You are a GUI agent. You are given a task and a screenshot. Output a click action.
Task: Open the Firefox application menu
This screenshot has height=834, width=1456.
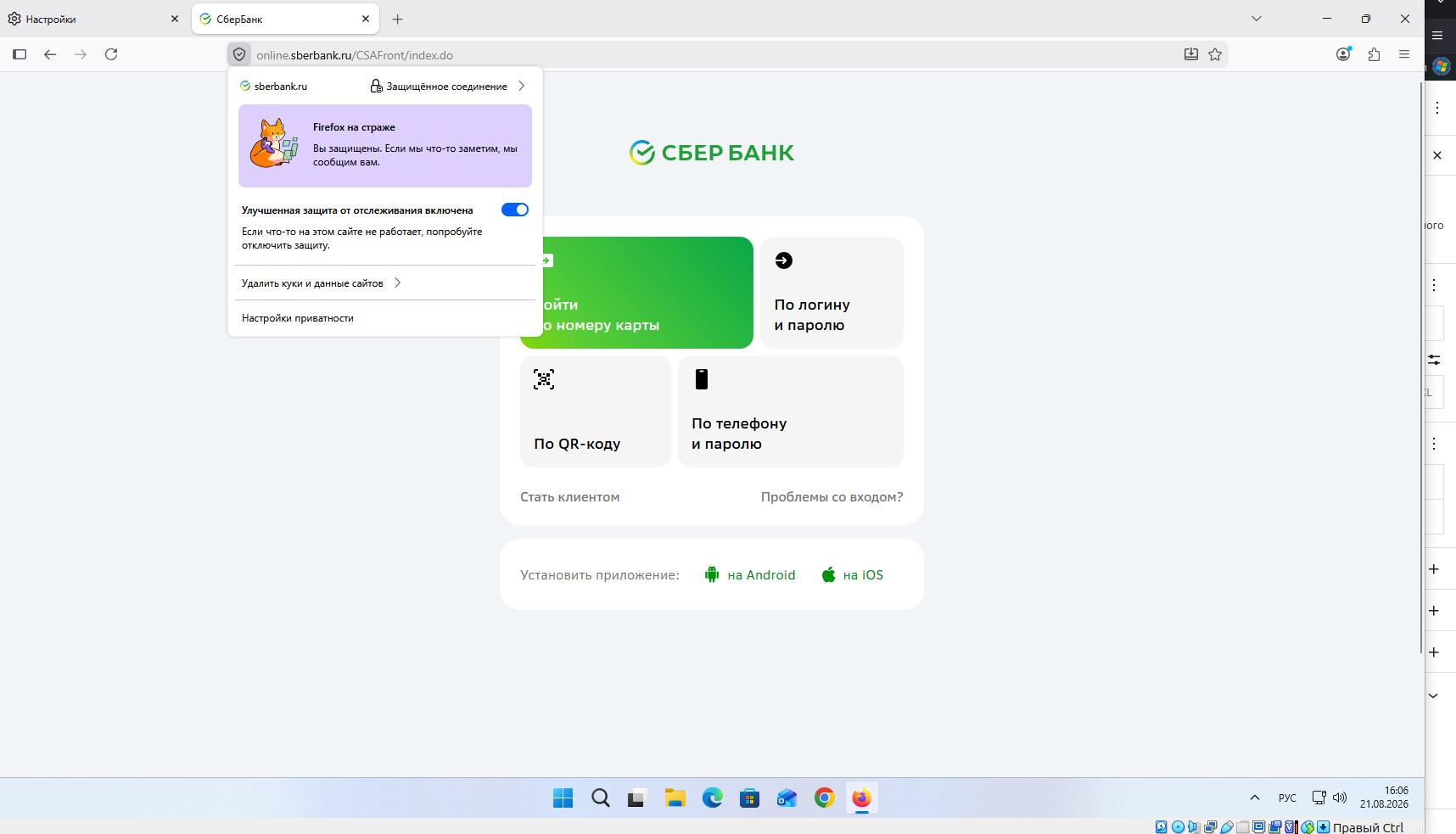[1404, 54]
